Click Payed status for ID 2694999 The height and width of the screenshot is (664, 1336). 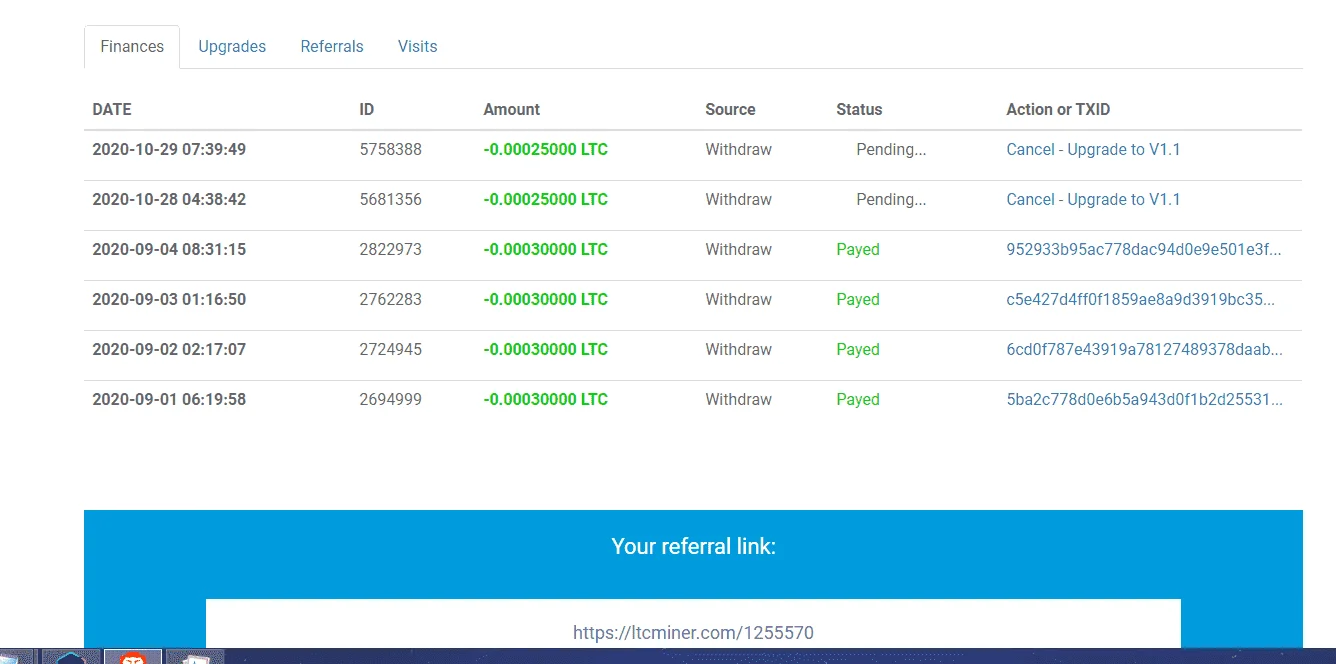[x=858, y=400]
